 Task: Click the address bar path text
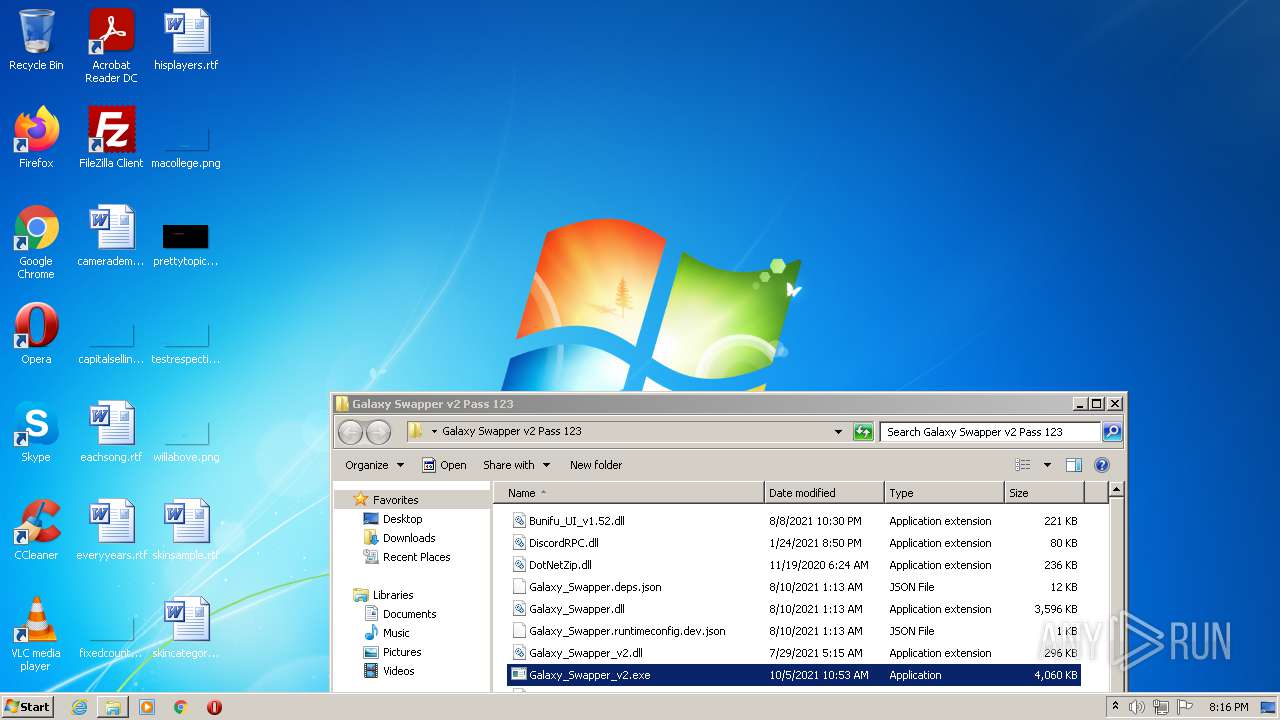tap(511, 432)
